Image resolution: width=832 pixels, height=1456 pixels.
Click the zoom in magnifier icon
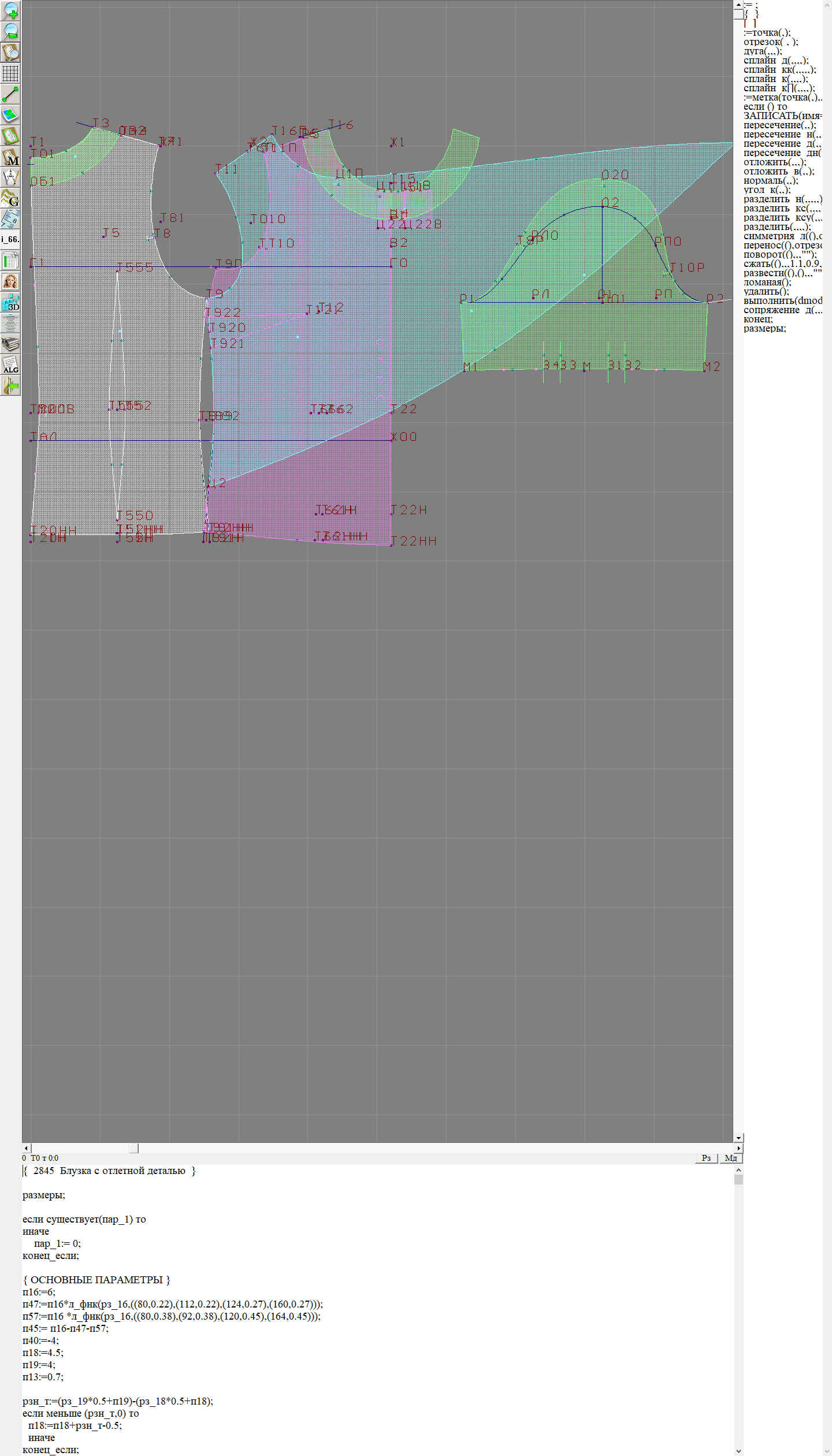point(10,10)
